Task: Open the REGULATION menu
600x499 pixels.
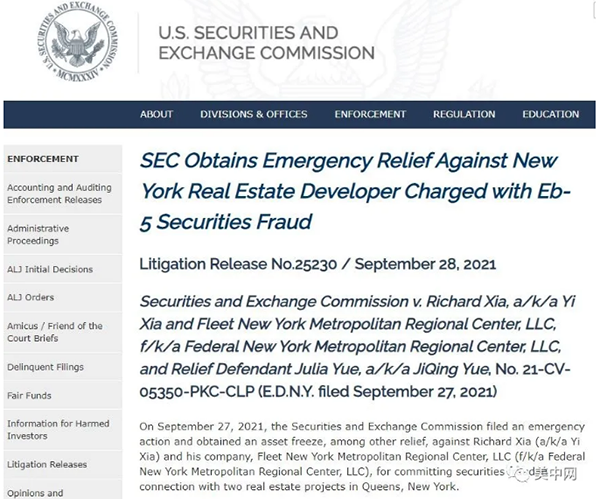Action: (464, 114)
